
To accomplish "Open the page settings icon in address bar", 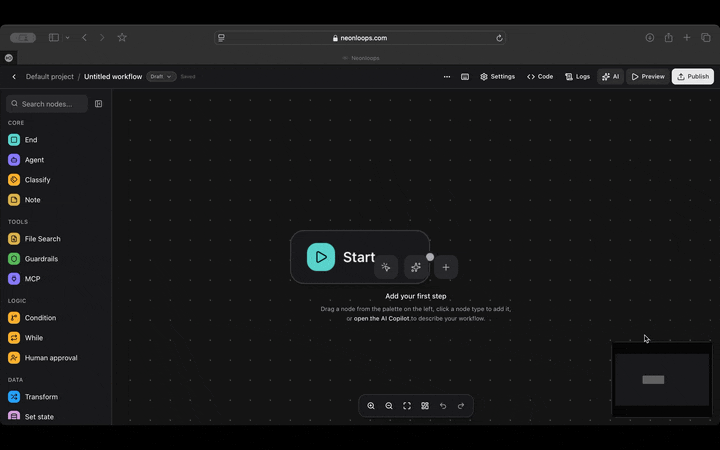I will coord(221,38).
